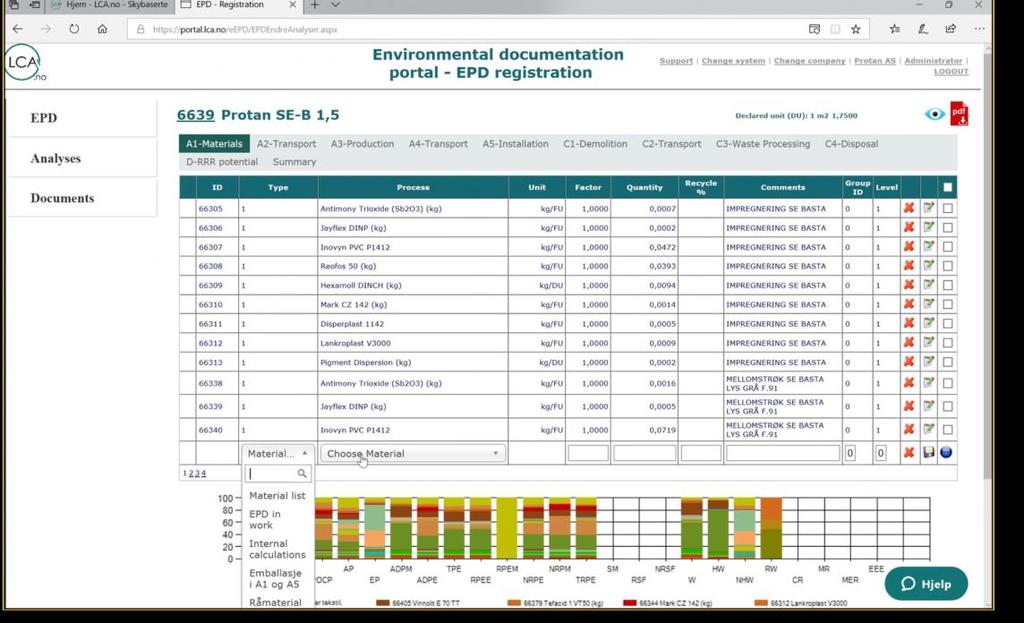
Task: Delete row 66313 Pigment Dispersion
Action: (908, 362)
